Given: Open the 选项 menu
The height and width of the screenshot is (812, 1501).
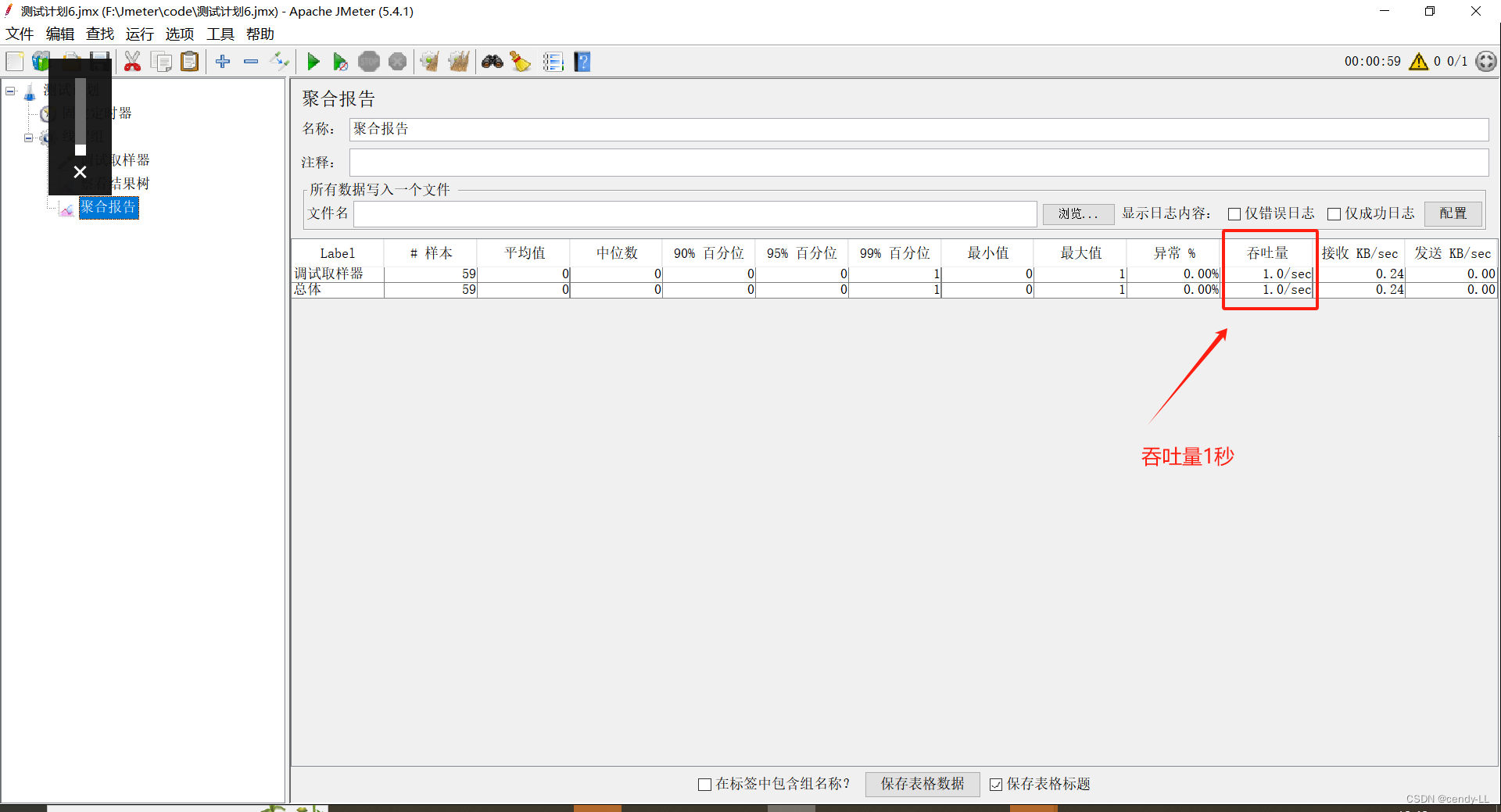Looking at the screenshot, I should (180, 34).
